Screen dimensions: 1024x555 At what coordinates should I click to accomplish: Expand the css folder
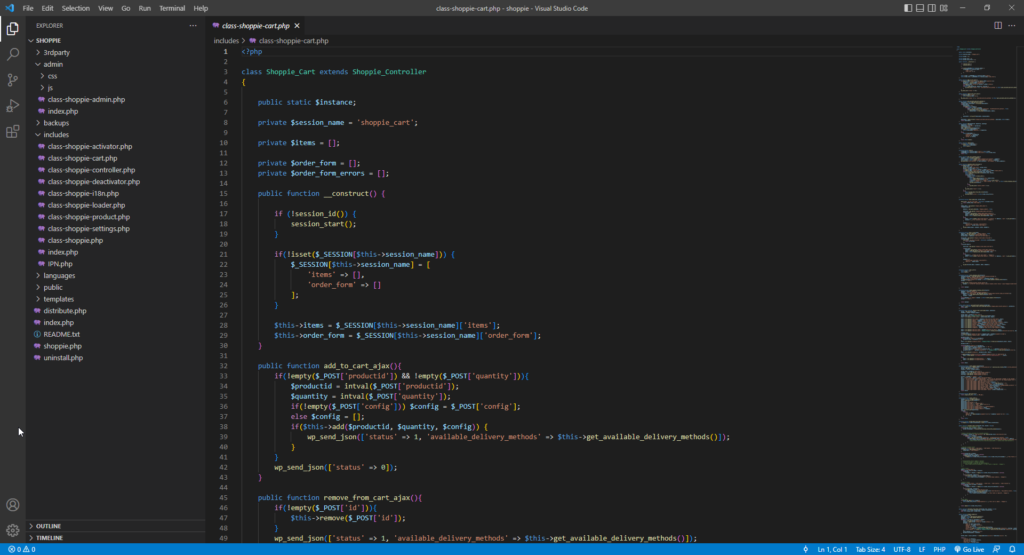click(116, 76)
